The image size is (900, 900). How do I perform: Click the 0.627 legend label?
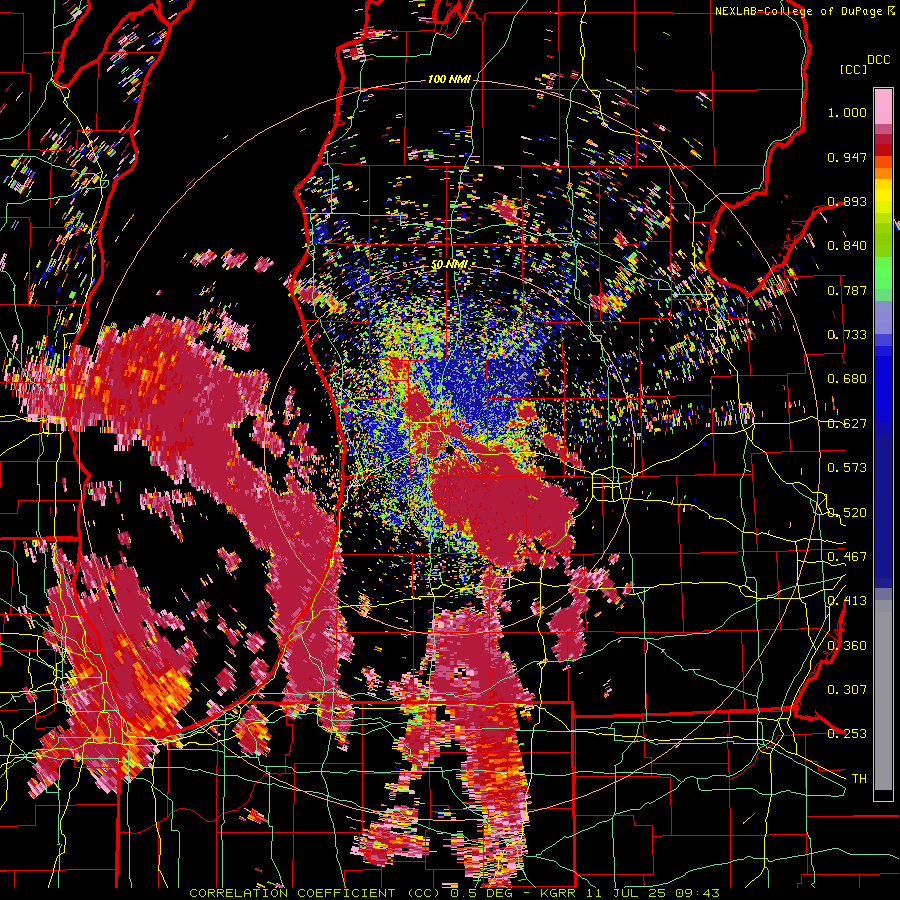[847, 424]
